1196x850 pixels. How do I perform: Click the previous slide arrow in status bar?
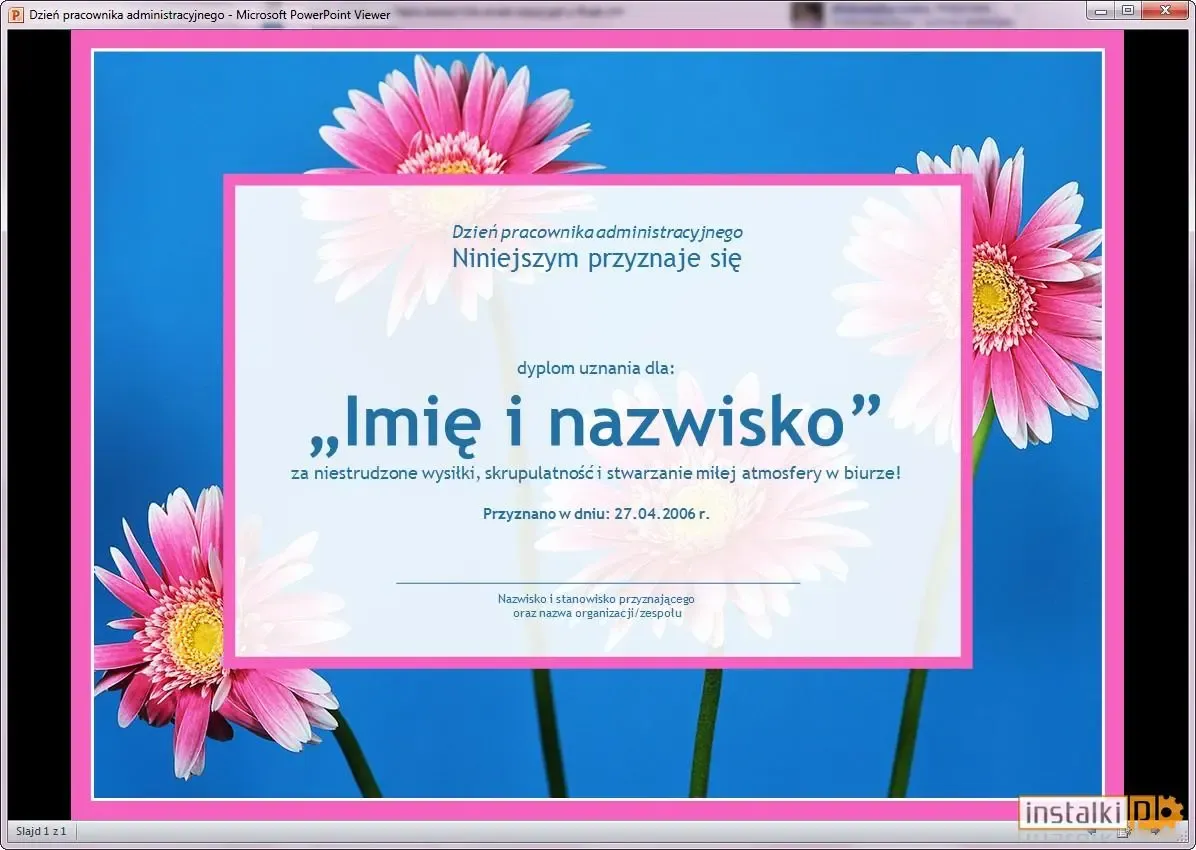click(1092, 832)
